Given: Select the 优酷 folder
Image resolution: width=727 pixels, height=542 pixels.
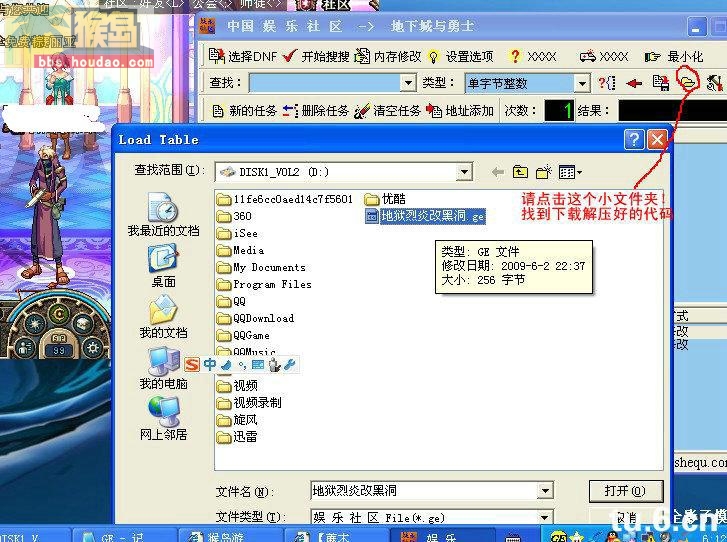Looking at the screenshot, I should (385, 199).
